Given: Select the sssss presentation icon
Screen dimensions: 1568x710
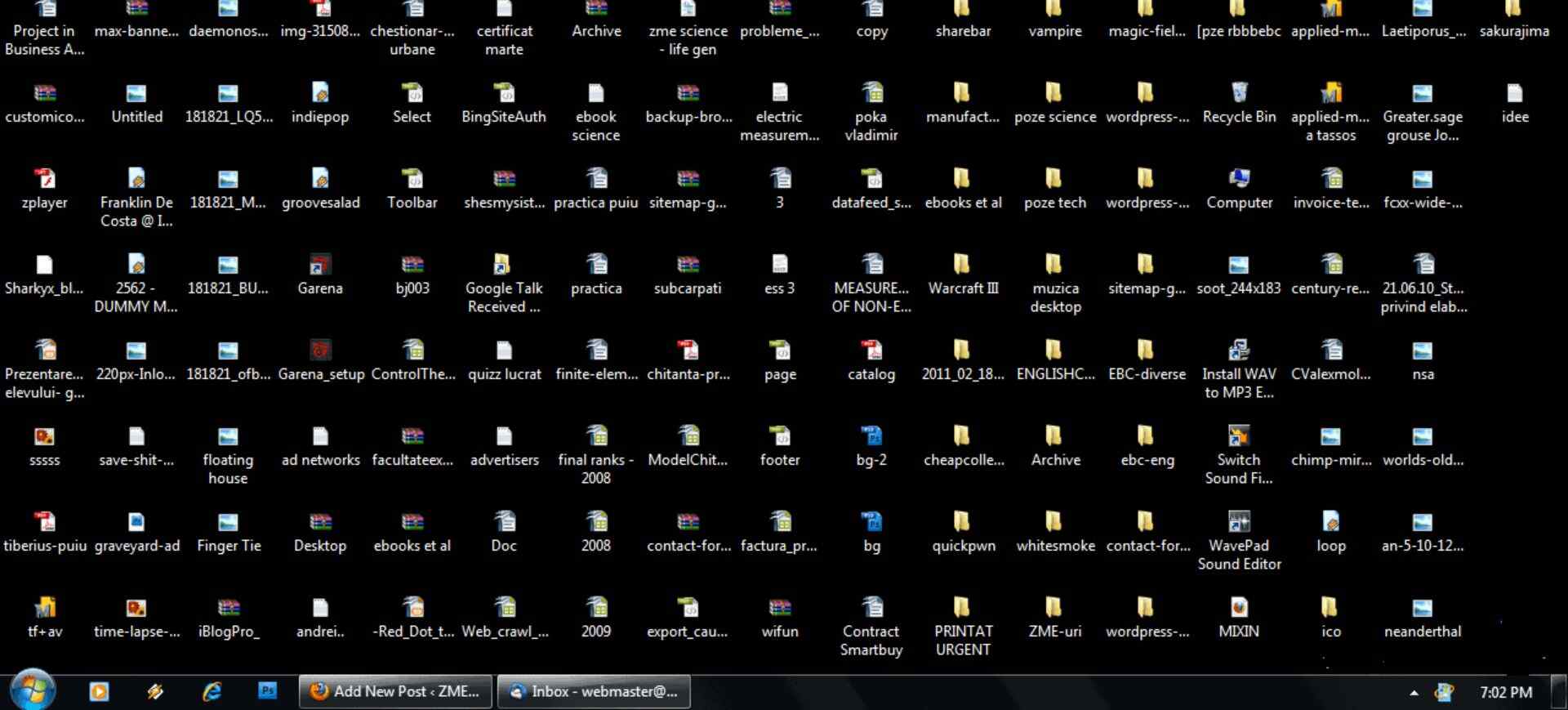Looking at the screenshot, I should [44, 446].
